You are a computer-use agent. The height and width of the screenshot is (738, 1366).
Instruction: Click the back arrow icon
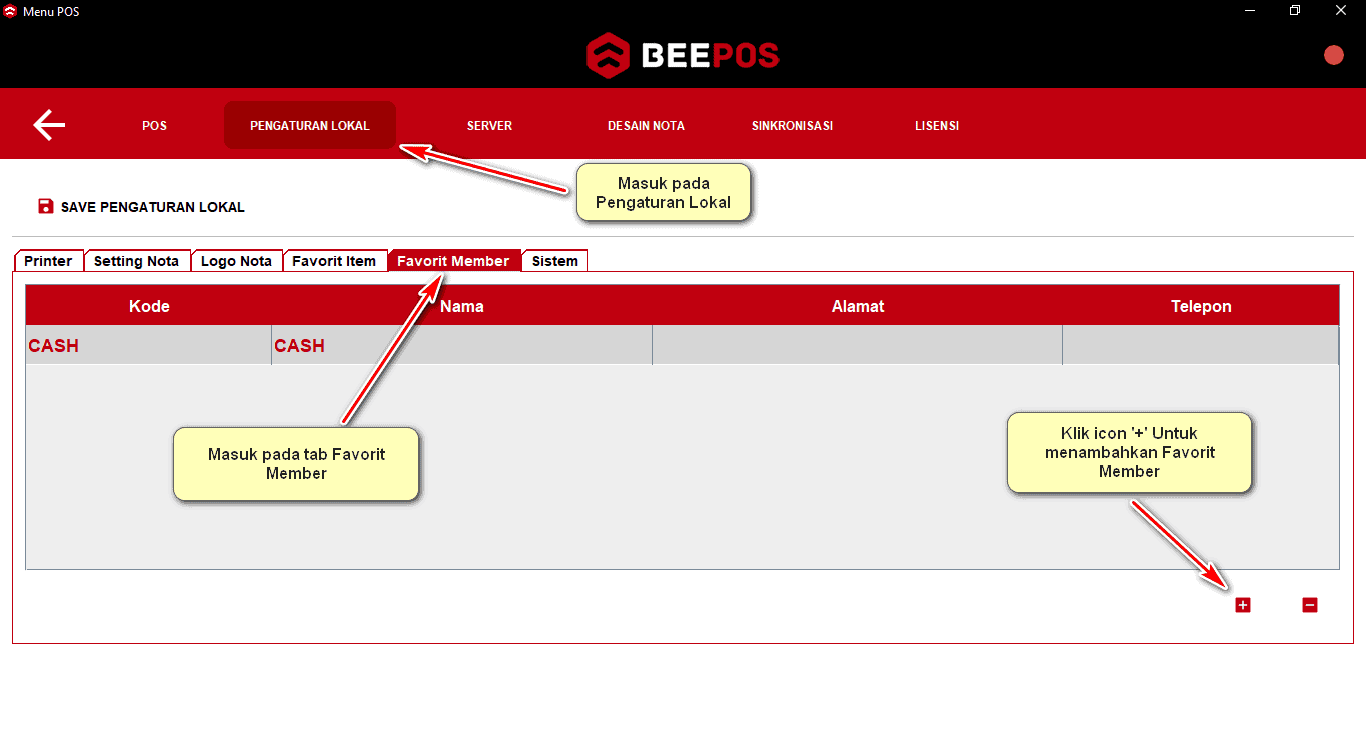49,125
